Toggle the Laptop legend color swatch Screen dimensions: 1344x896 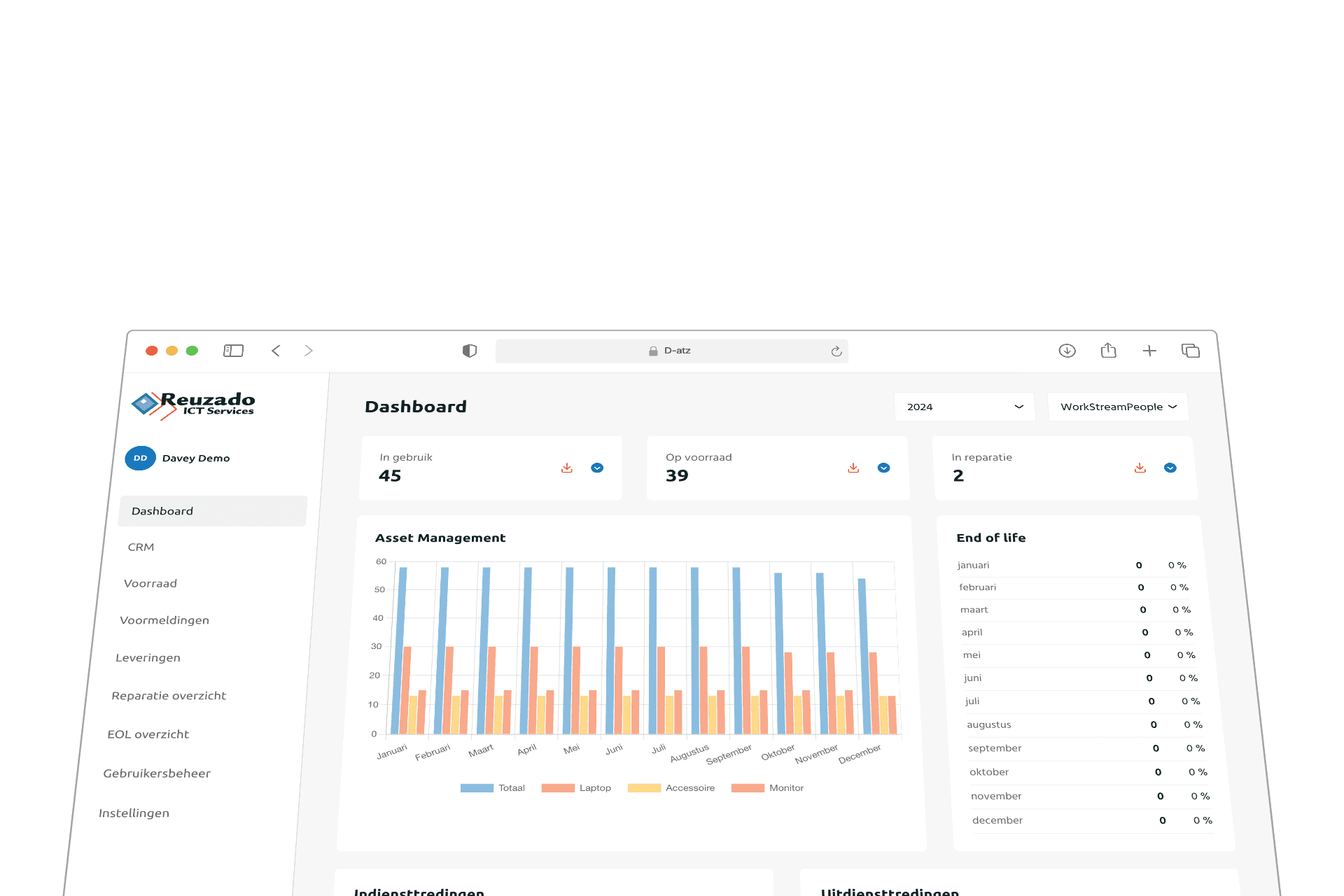click(558, 788)
